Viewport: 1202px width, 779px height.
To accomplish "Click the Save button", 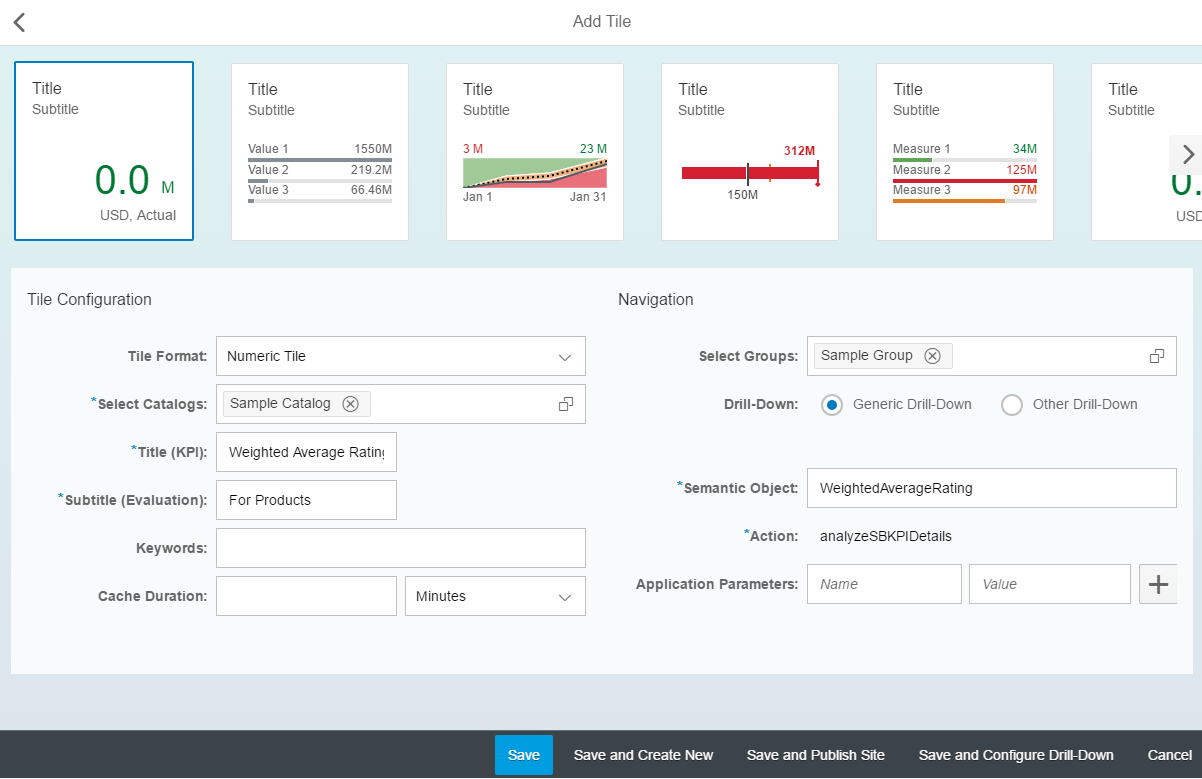I will tap(523, 755).
